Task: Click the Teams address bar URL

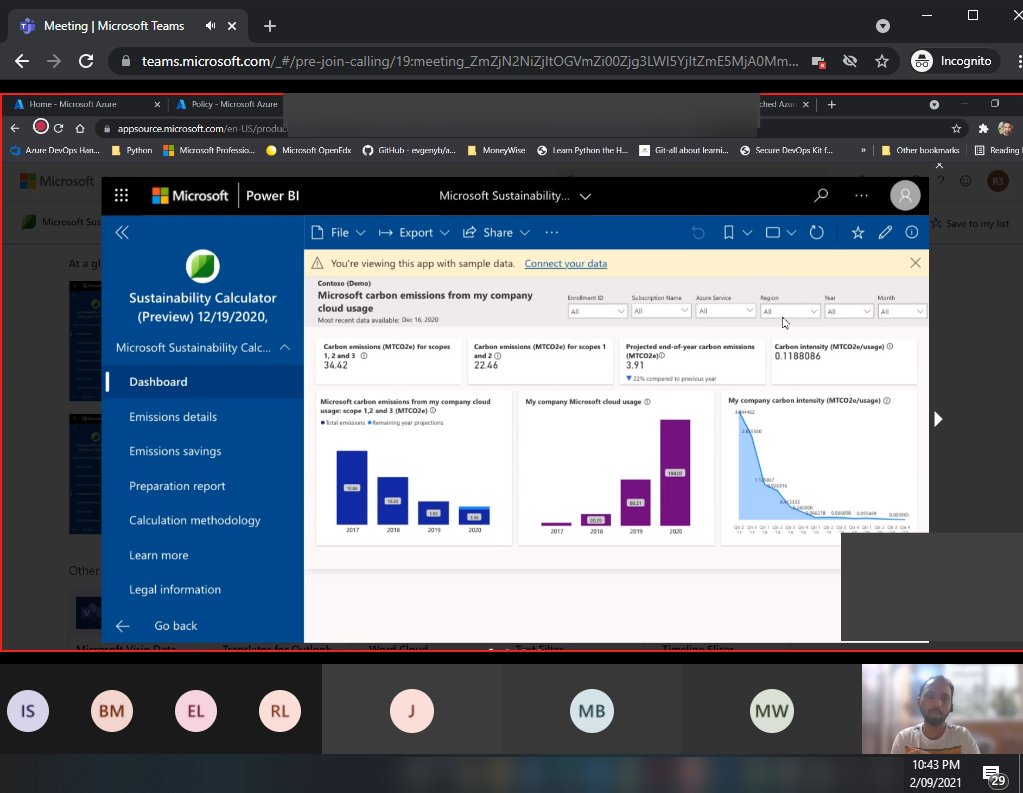Action: (x=470, y=61)
